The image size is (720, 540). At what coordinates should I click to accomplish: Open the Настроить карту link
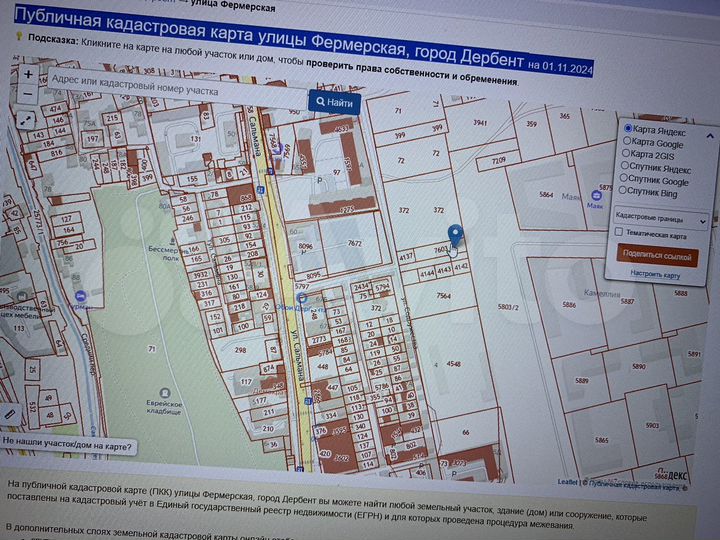click(655, 274)
